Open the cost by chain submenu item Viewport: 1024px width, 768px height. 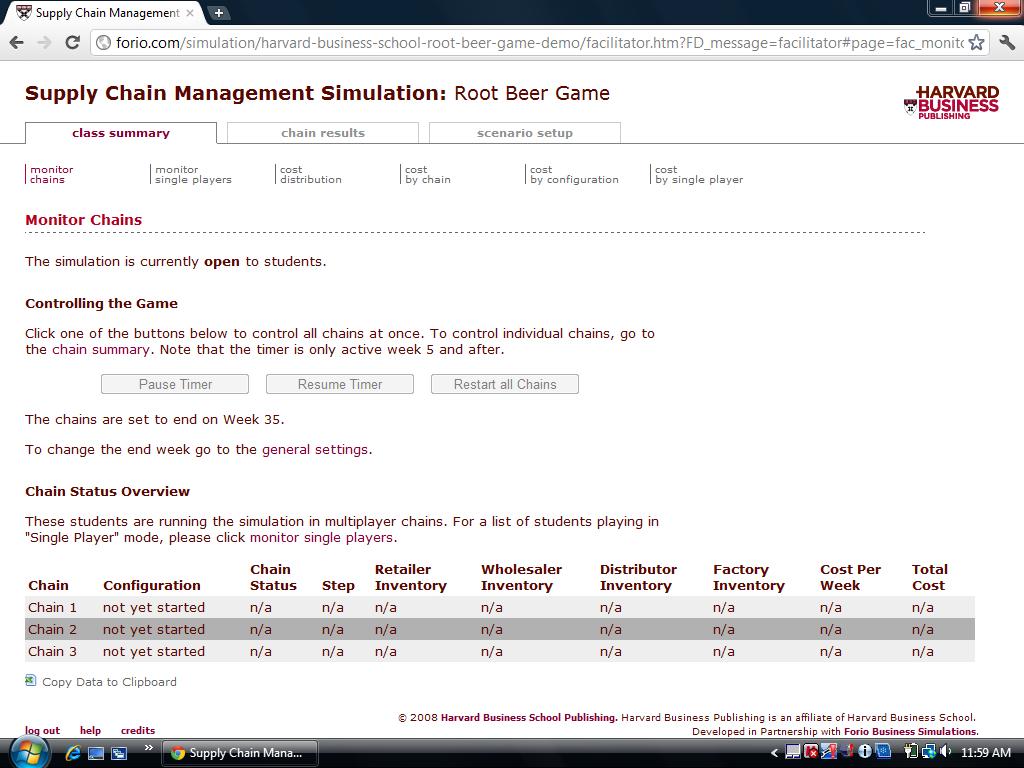428,174
